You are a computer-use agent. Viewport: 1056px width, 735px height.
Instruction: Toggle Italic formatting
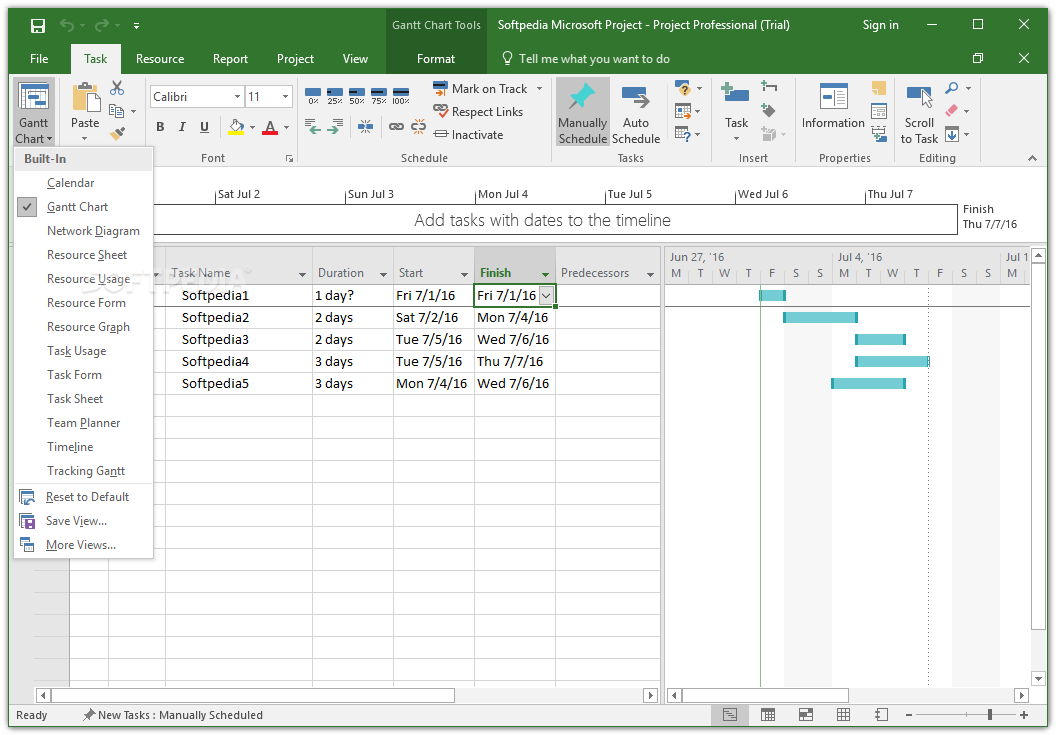tap(182, 127)
